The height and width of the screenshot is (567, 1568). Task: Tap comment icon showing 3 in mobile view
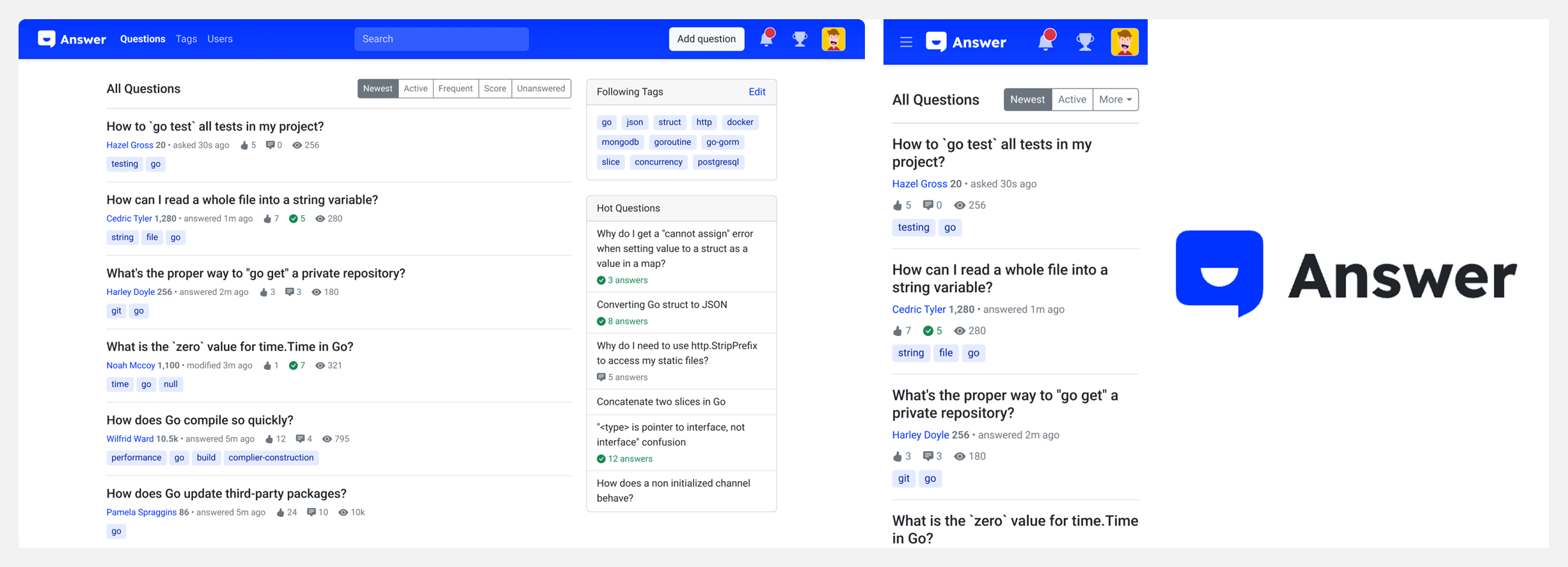click(x=928, y=456)
